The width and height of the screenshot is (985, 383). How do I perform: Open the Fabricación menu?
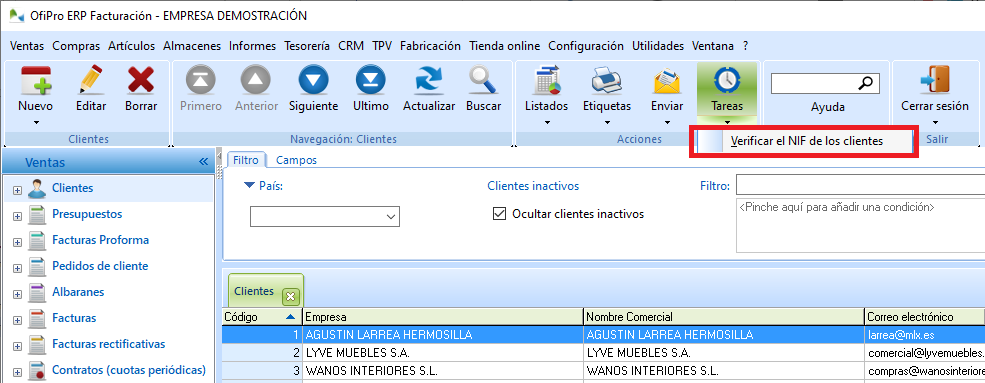click(x=430, y=46)
